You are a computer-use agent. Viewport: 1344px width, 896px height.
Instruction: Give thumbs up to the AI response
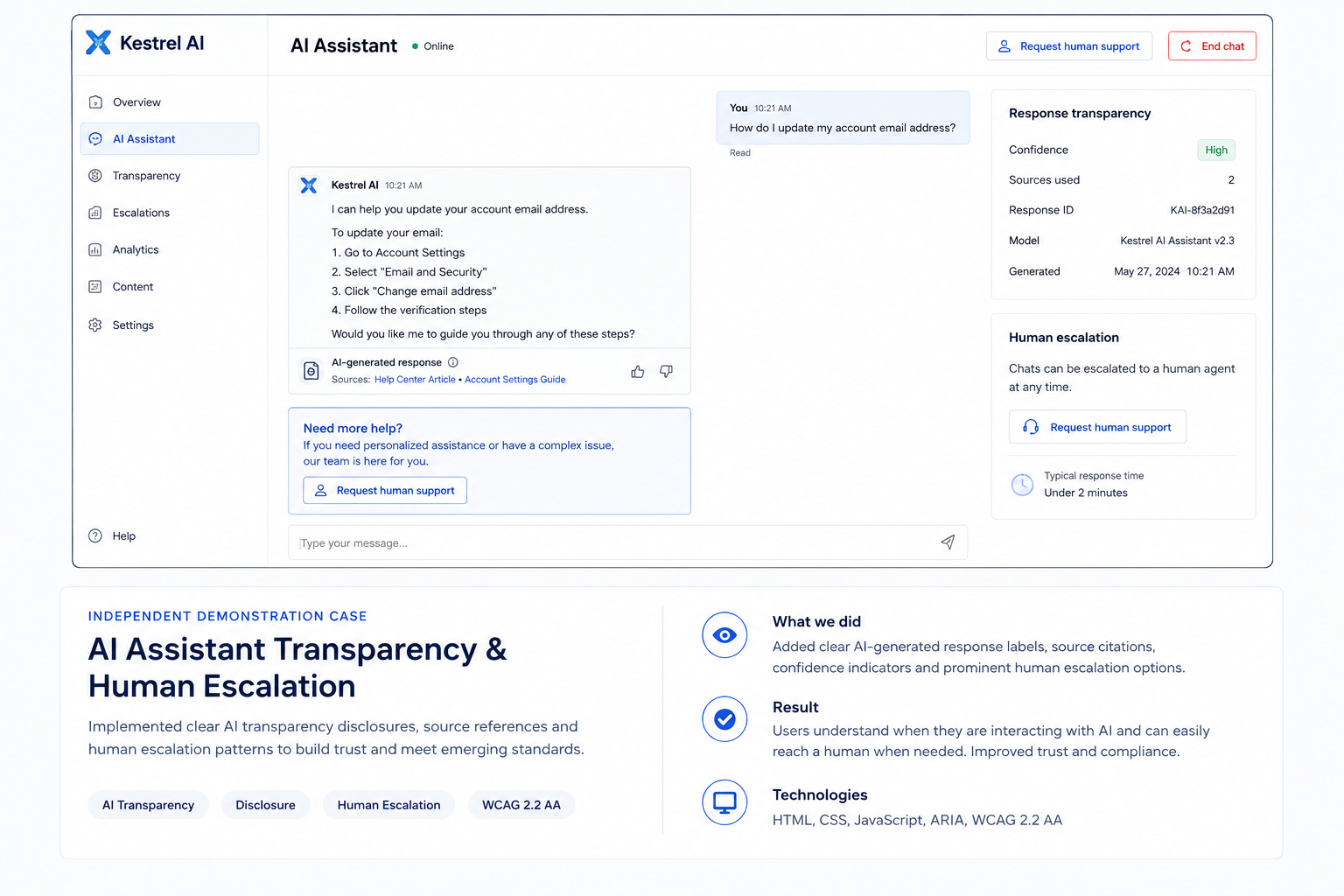coord(638,372)
